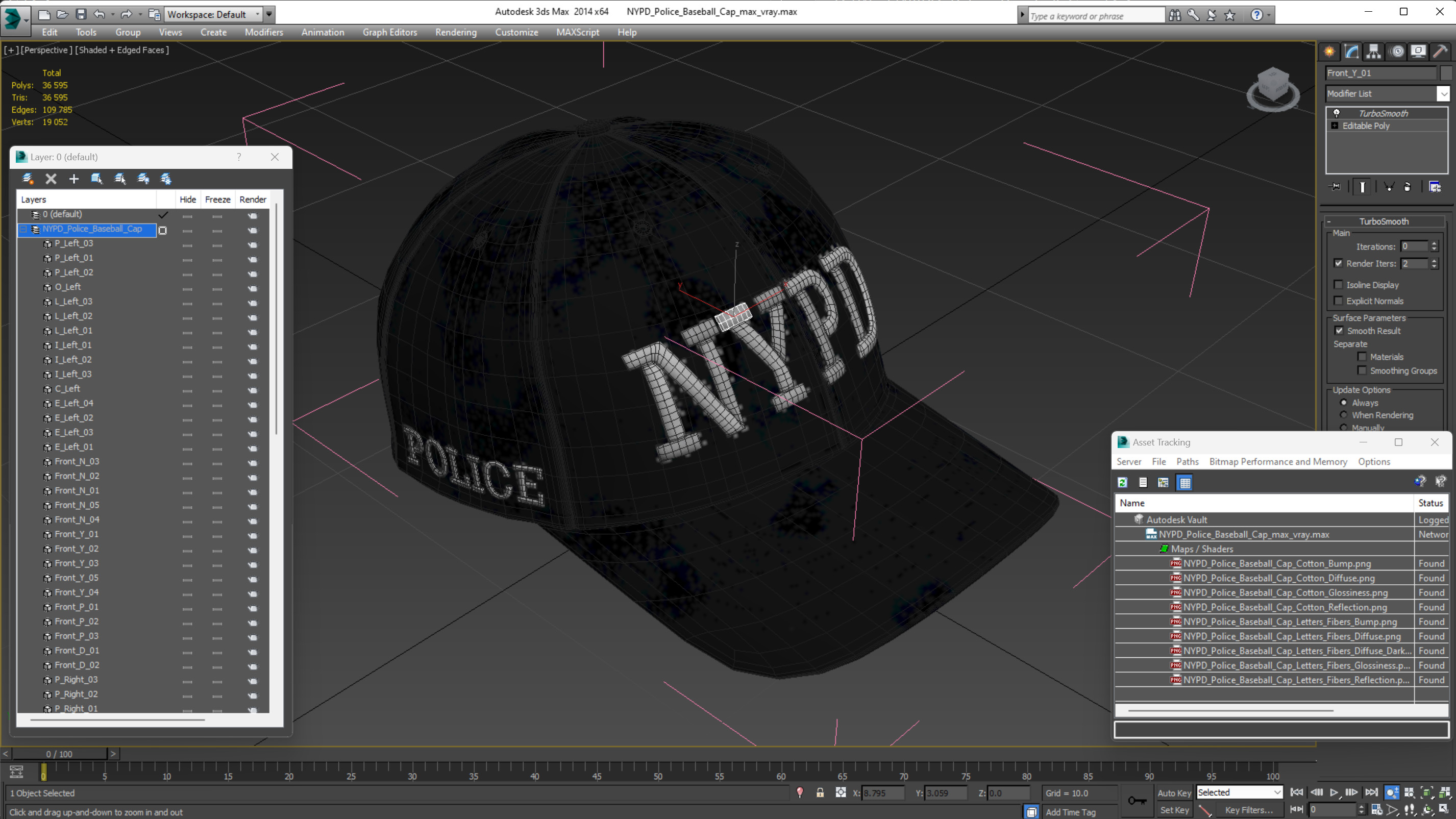Enable Explicit Normals checkbox
This screenshot has width=1456, height=819.
tap(1339, 300)
